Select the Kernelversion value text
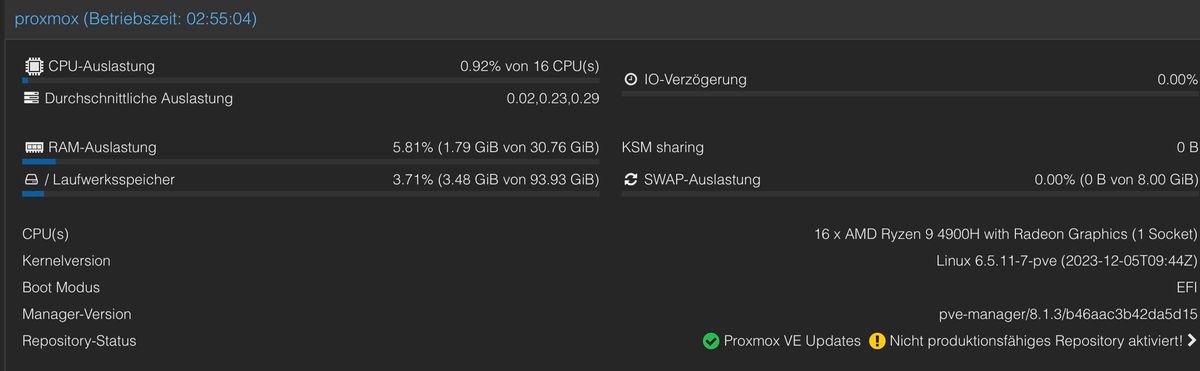 coord(1066,261)
